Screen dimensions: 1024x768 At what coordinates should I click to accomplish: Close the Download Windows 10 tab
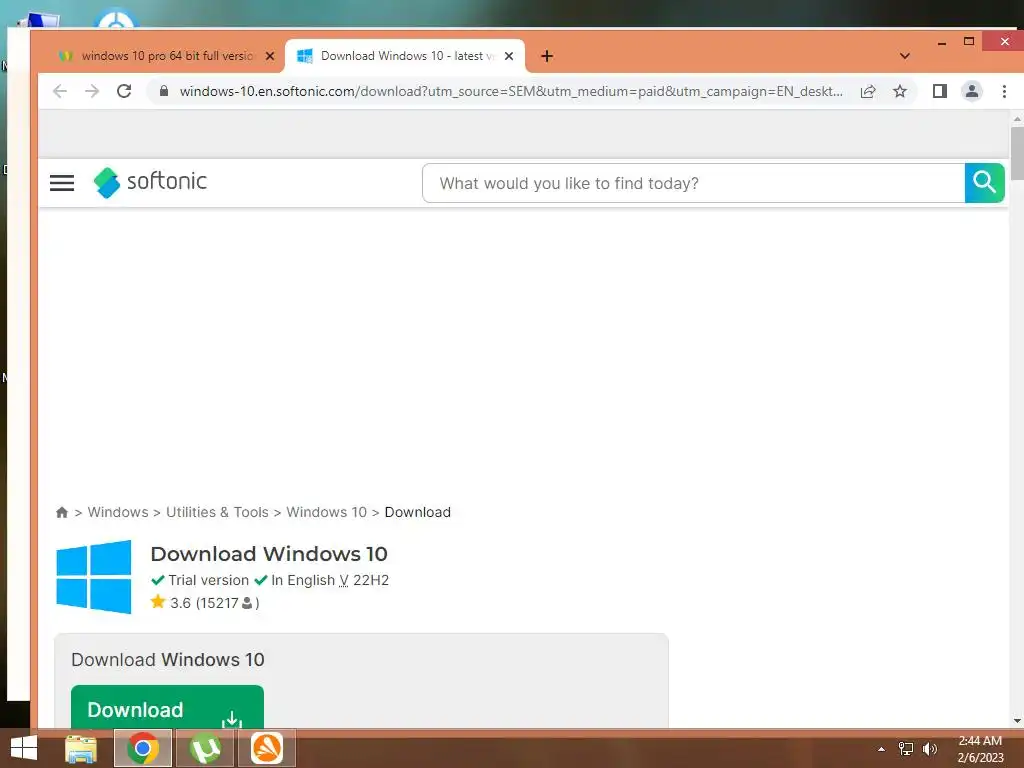tap(509, 56)
